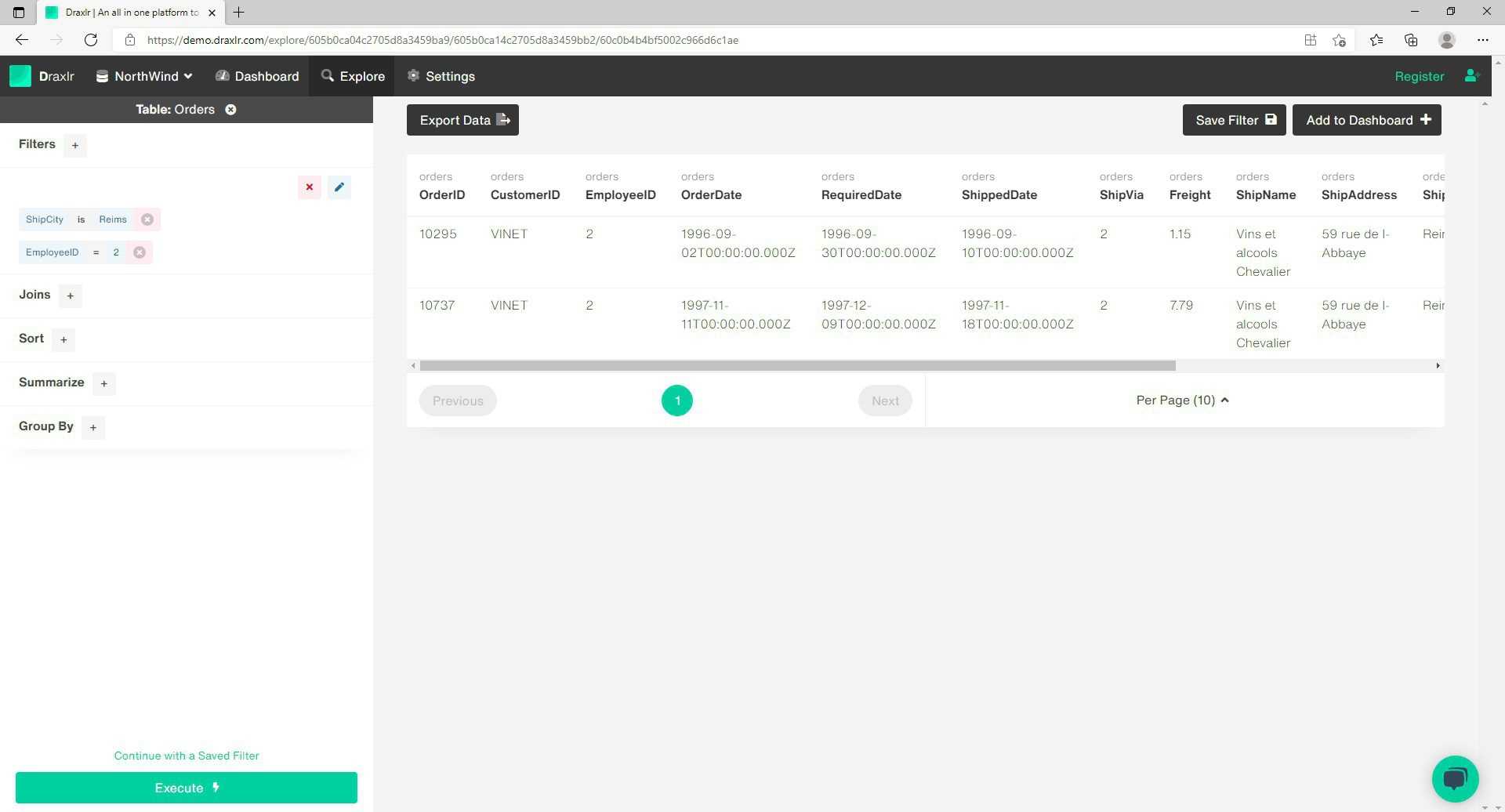Click the Reims filter value tag
Image resolution: width=1505 pixels, height=812 pixels.
113,219
